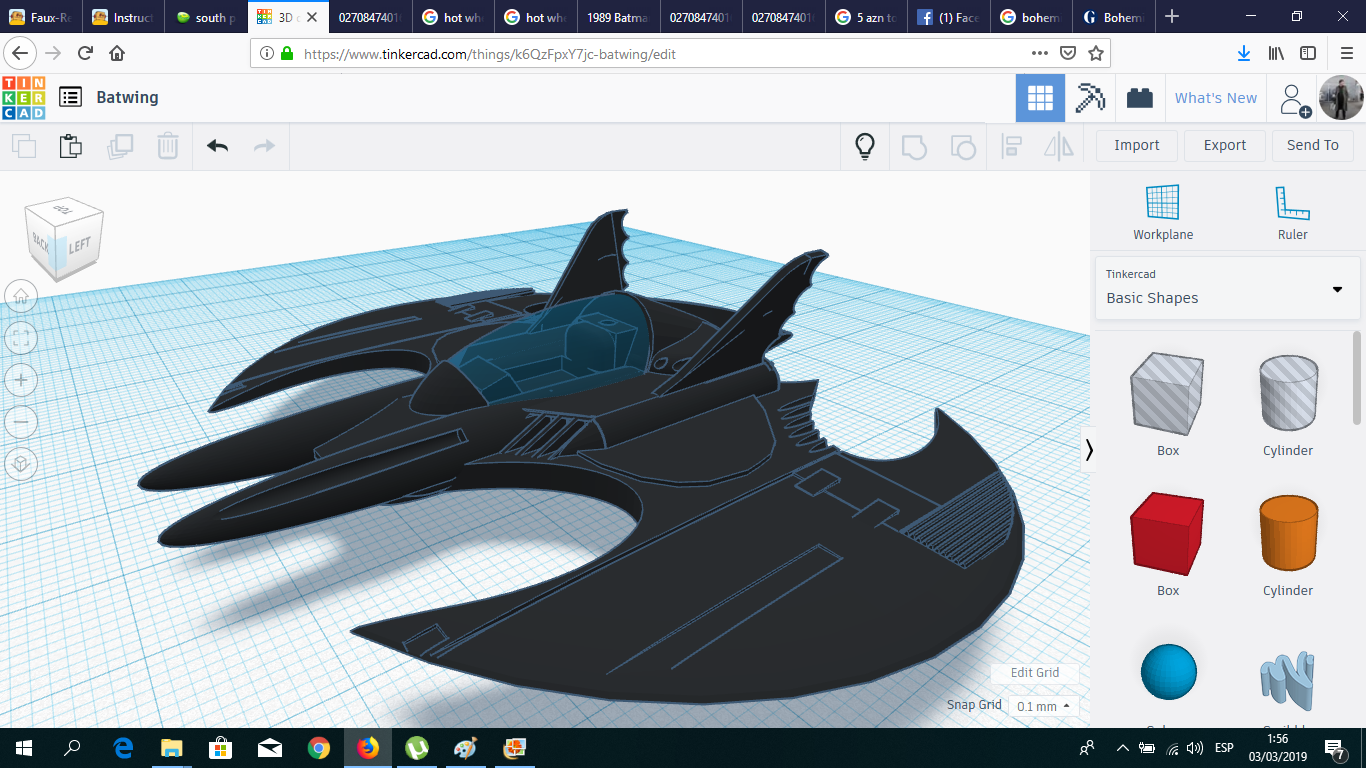Switch to 3D design grid view
Screen dimensions: 1366x768
[x=1040, y=98]
